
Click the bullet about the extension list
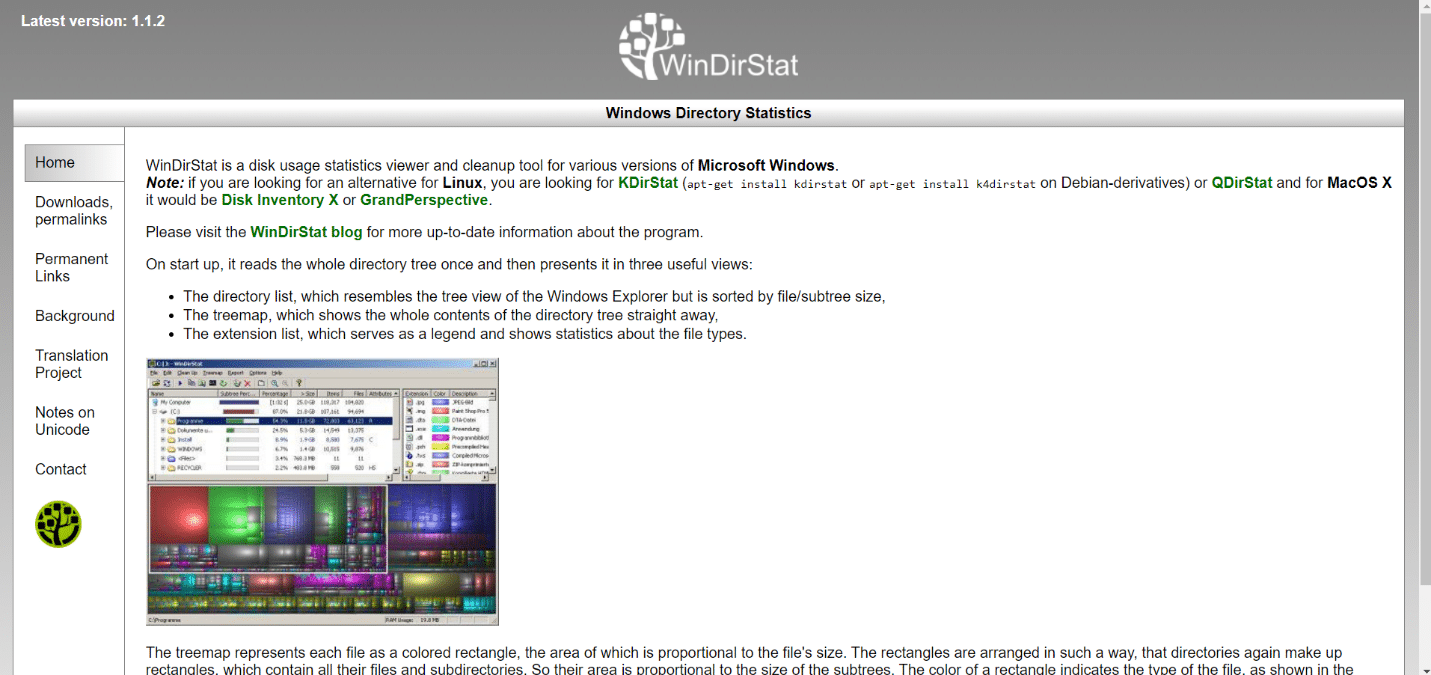pos(465,334)
